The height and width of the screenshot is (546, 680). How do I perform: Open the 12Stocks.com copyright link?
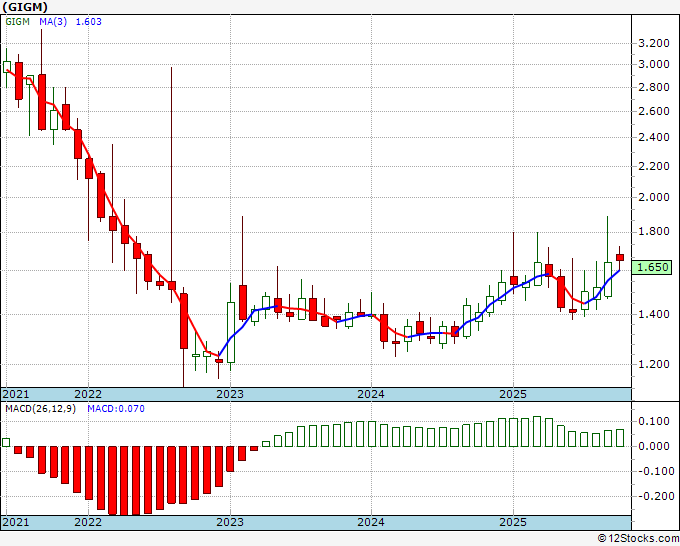point(638,539)
